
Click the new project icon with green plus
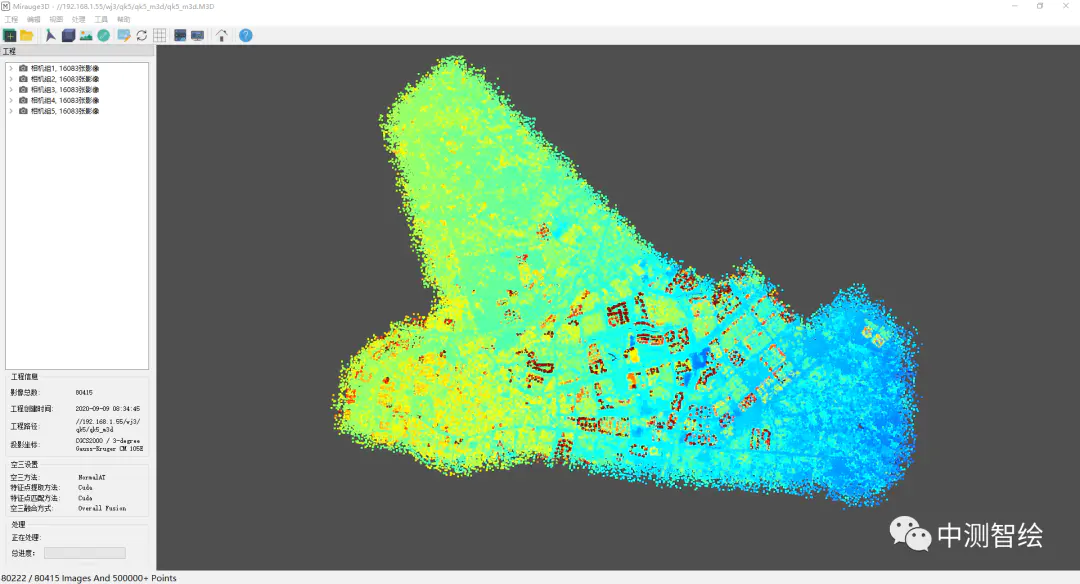click(x=10, y=35)
